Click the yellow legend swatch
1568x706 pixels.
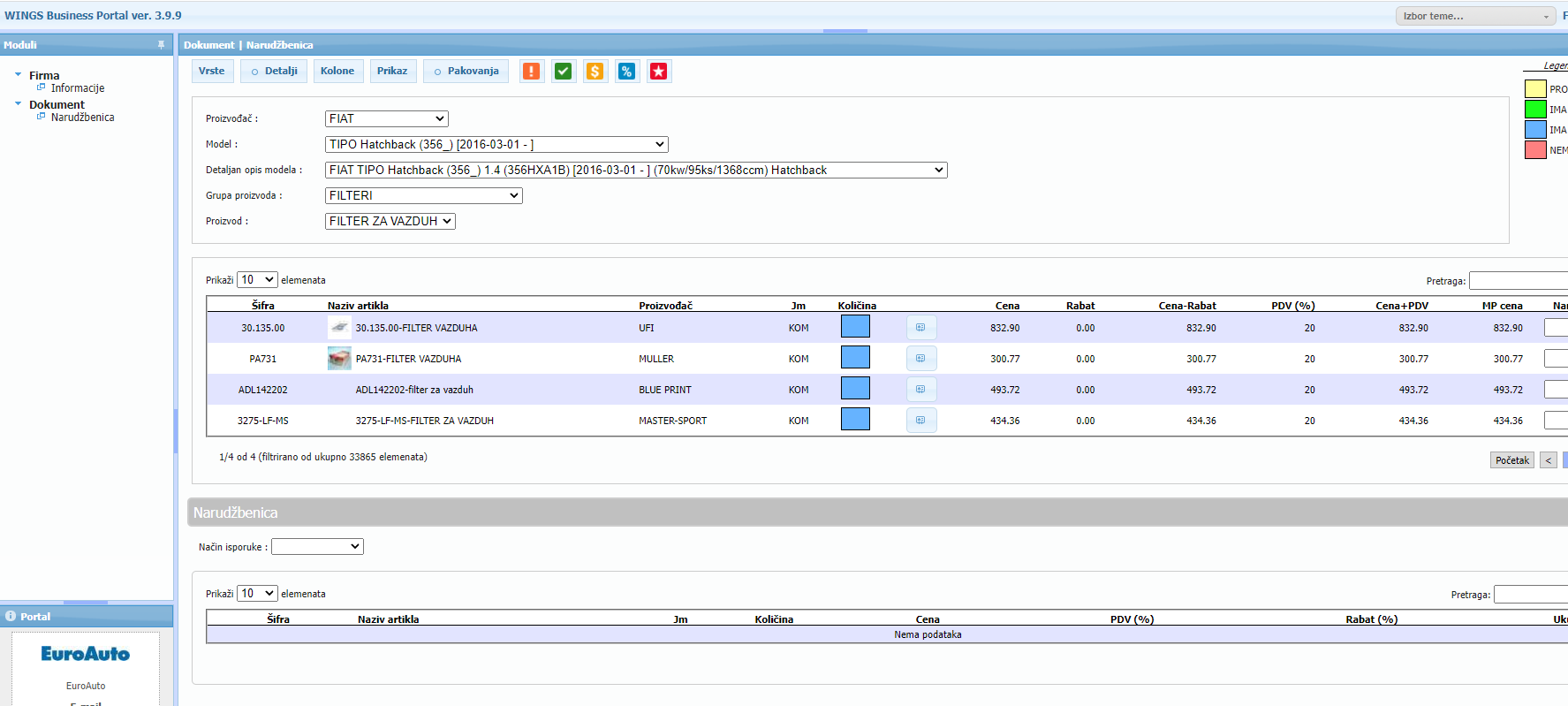pos(1535,88)
